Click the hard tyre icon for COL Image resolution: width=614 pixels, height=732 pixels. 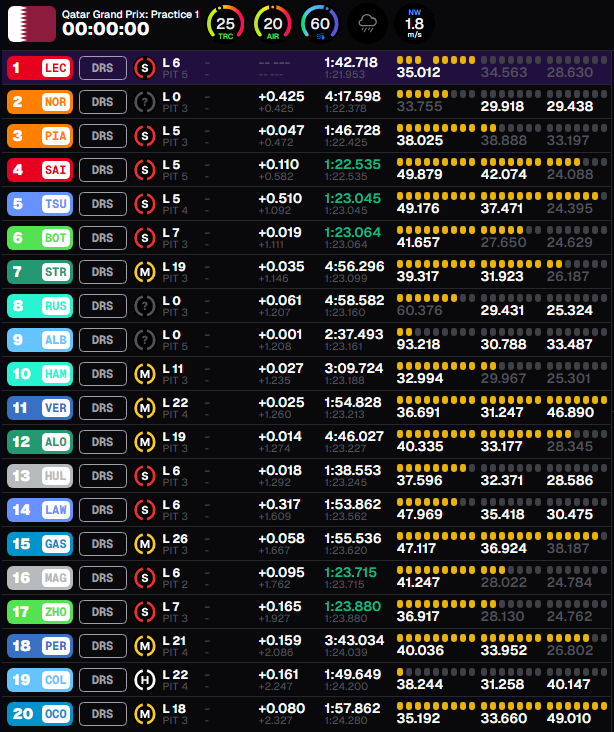[145, 680]
